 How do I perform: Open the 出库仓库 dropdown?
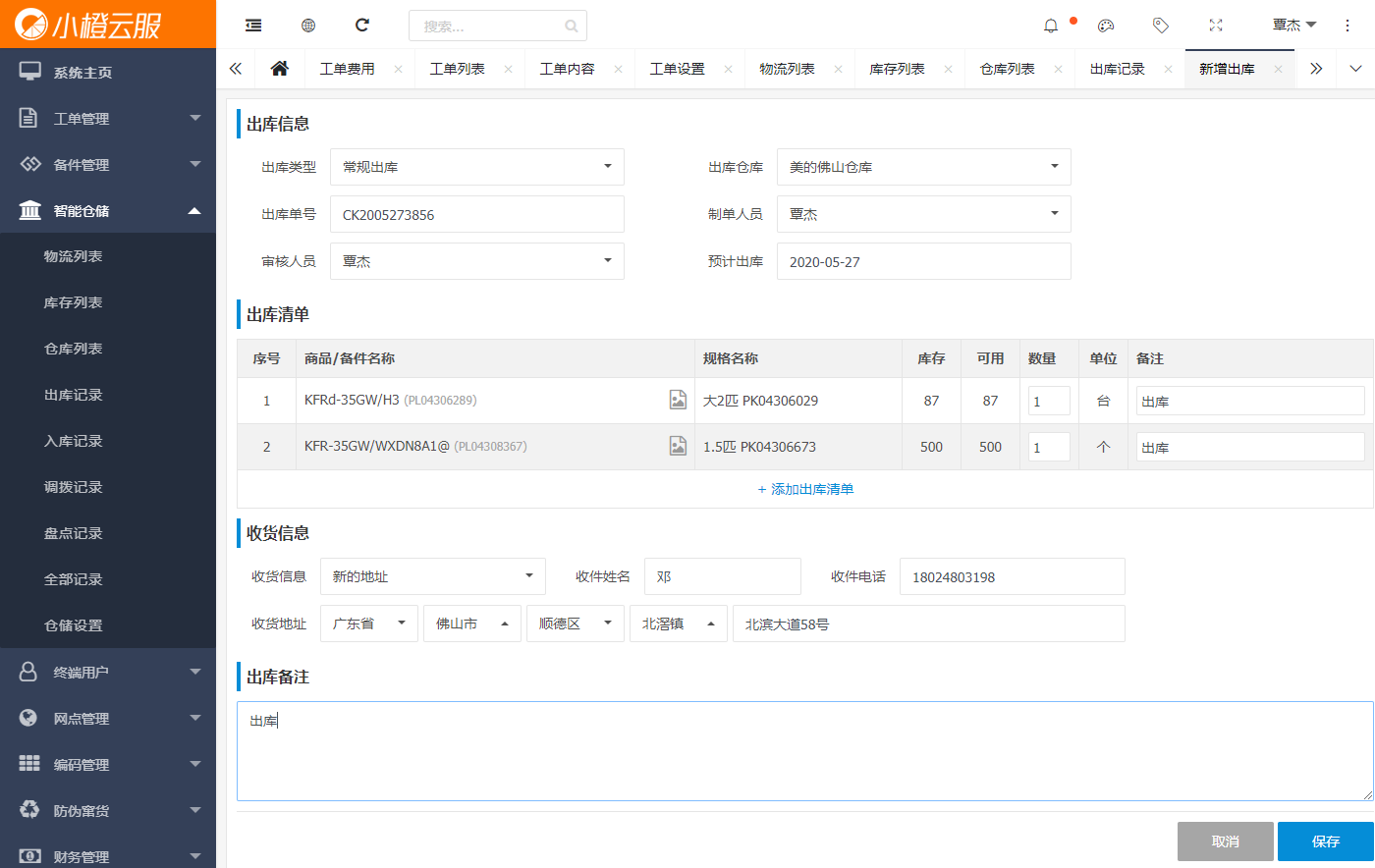(x=924, y=167)
